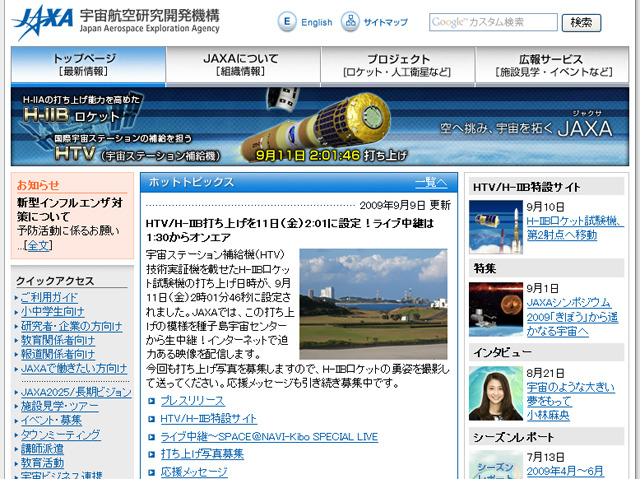
Task: Click the 新型インフルエンザ対策について notice title
Action: tap(69, 210)
